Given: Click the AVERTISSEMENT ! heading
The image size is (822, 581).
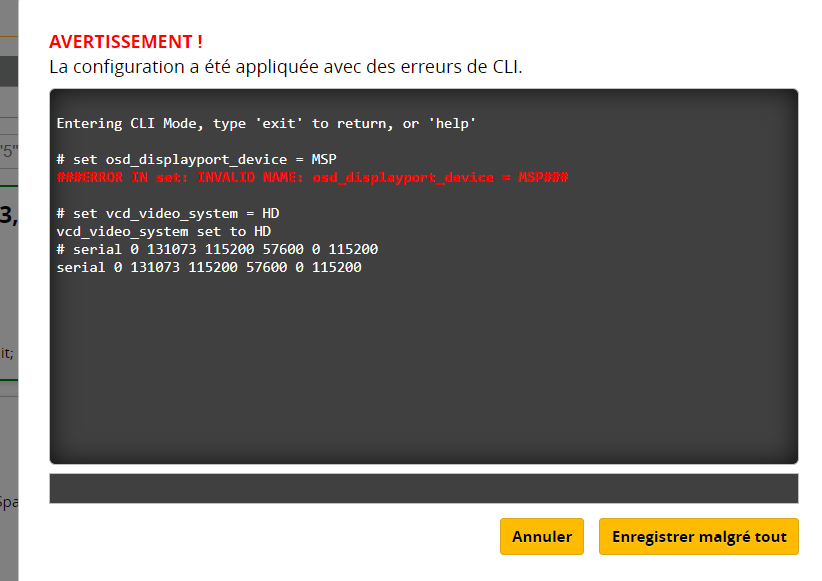Looking at the screenshot, I should click(126, 42).
